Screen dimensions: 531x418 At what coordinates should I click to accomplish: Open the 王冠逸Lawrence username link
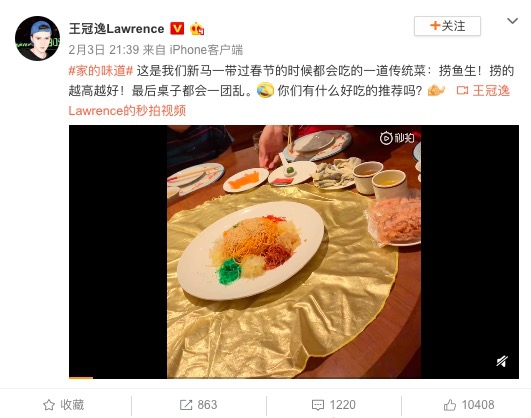tap(116, 29)
